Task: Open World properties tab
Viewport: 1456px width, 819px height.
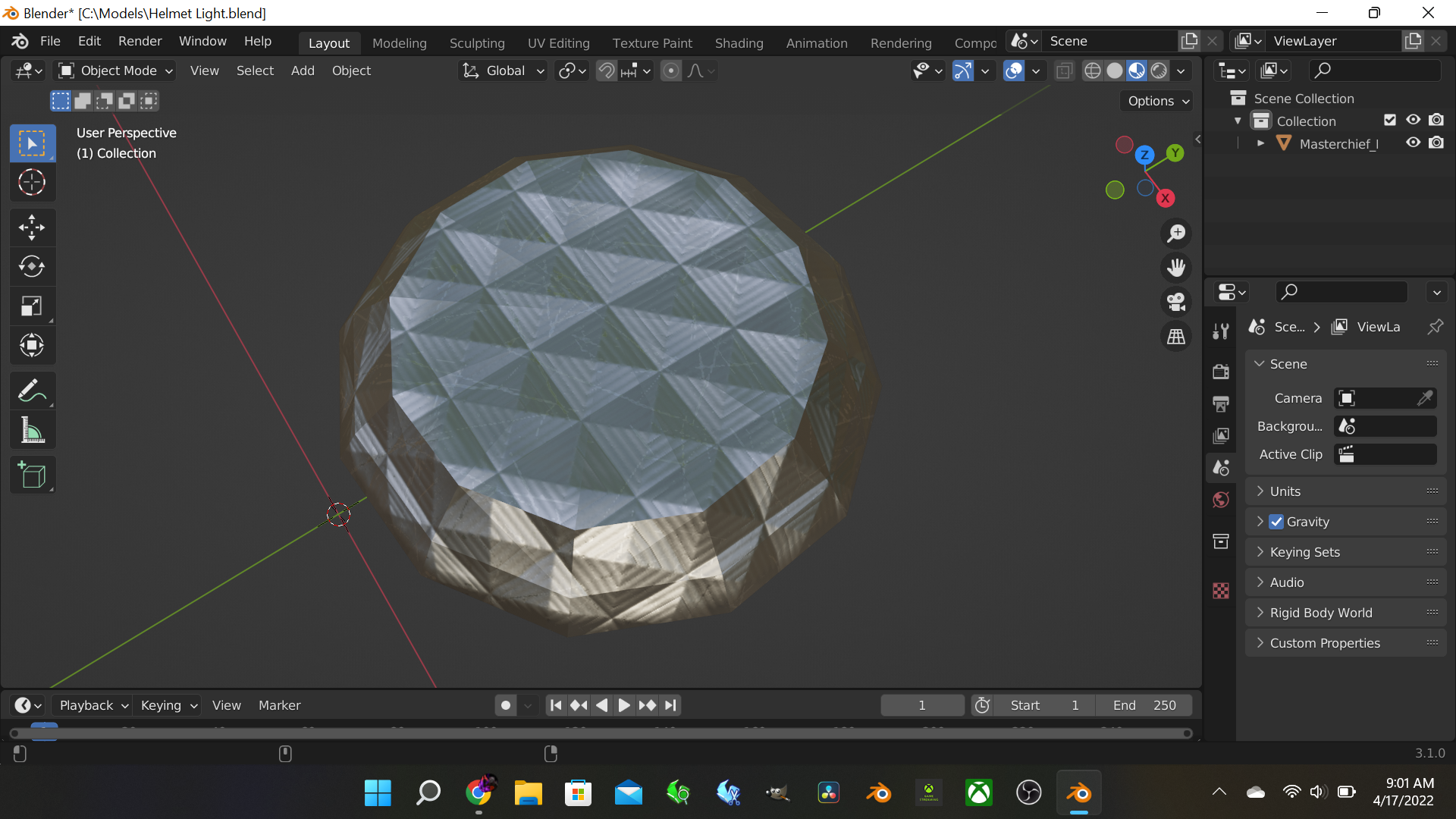Action: [1221, 500]
